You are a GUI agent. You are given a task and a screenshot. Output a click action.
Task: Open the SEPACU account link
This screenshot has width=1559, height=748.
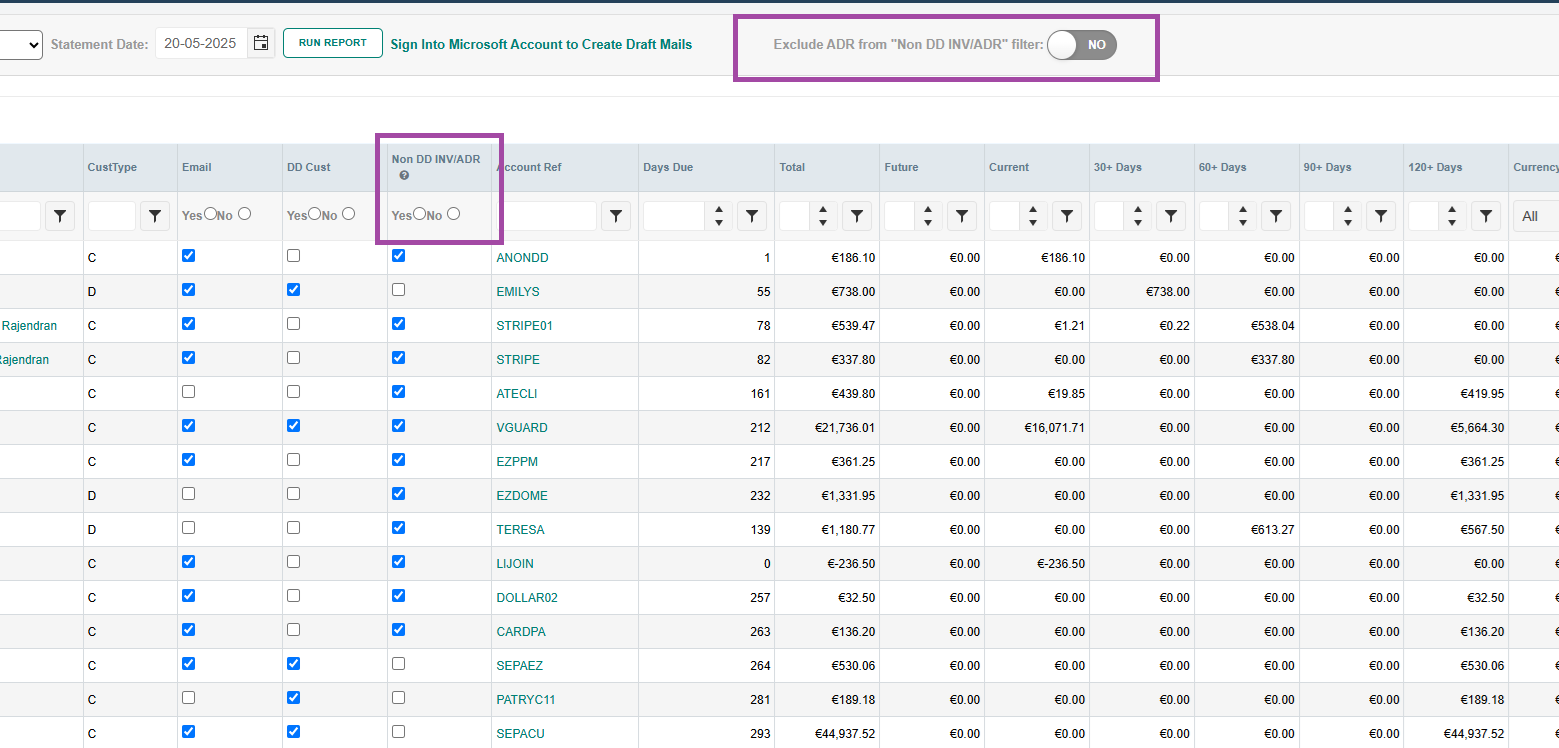tap(520, 734)
